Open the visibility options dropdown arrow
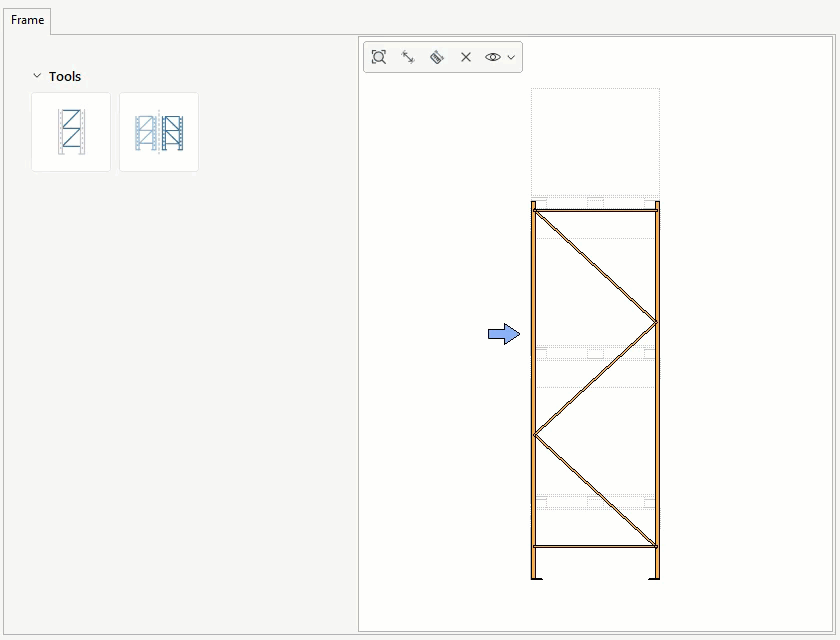 (x=511, y=57)
